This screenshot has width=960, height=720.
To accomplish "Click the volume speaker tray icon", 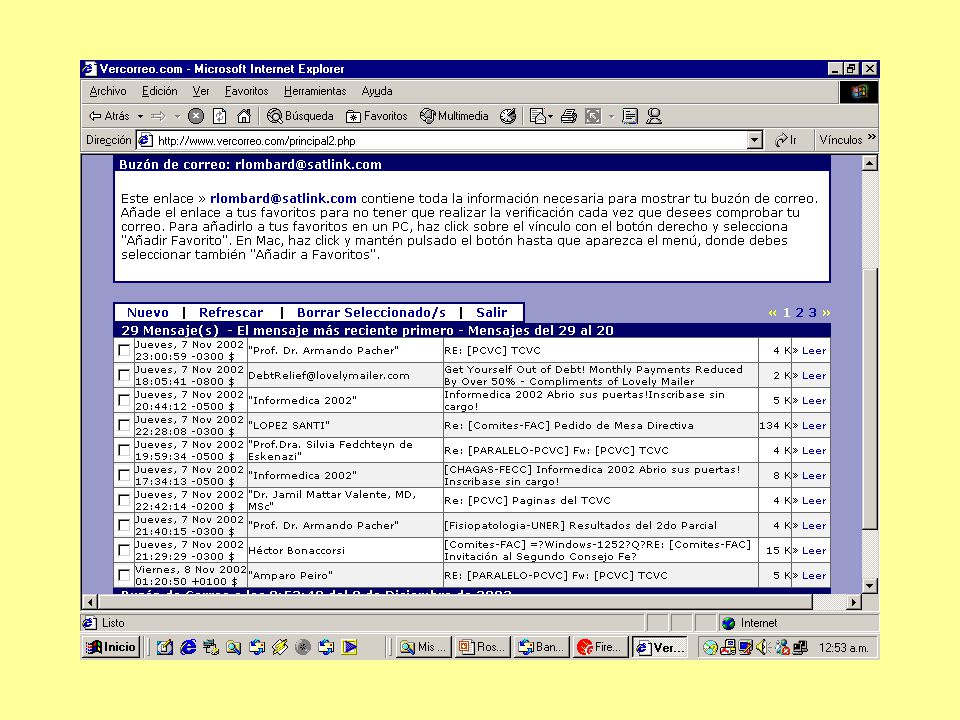I will point(762,647).
